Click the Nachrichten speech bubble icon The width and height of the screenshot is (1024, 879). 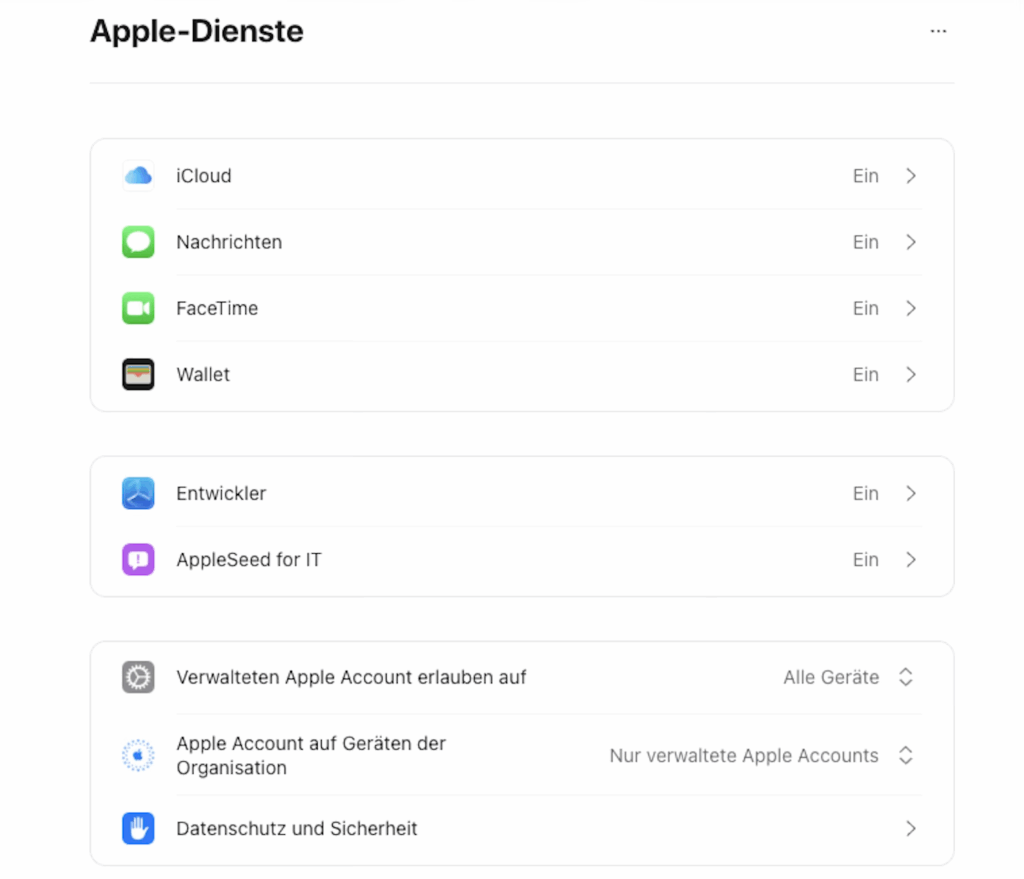(x=138, y=242)
